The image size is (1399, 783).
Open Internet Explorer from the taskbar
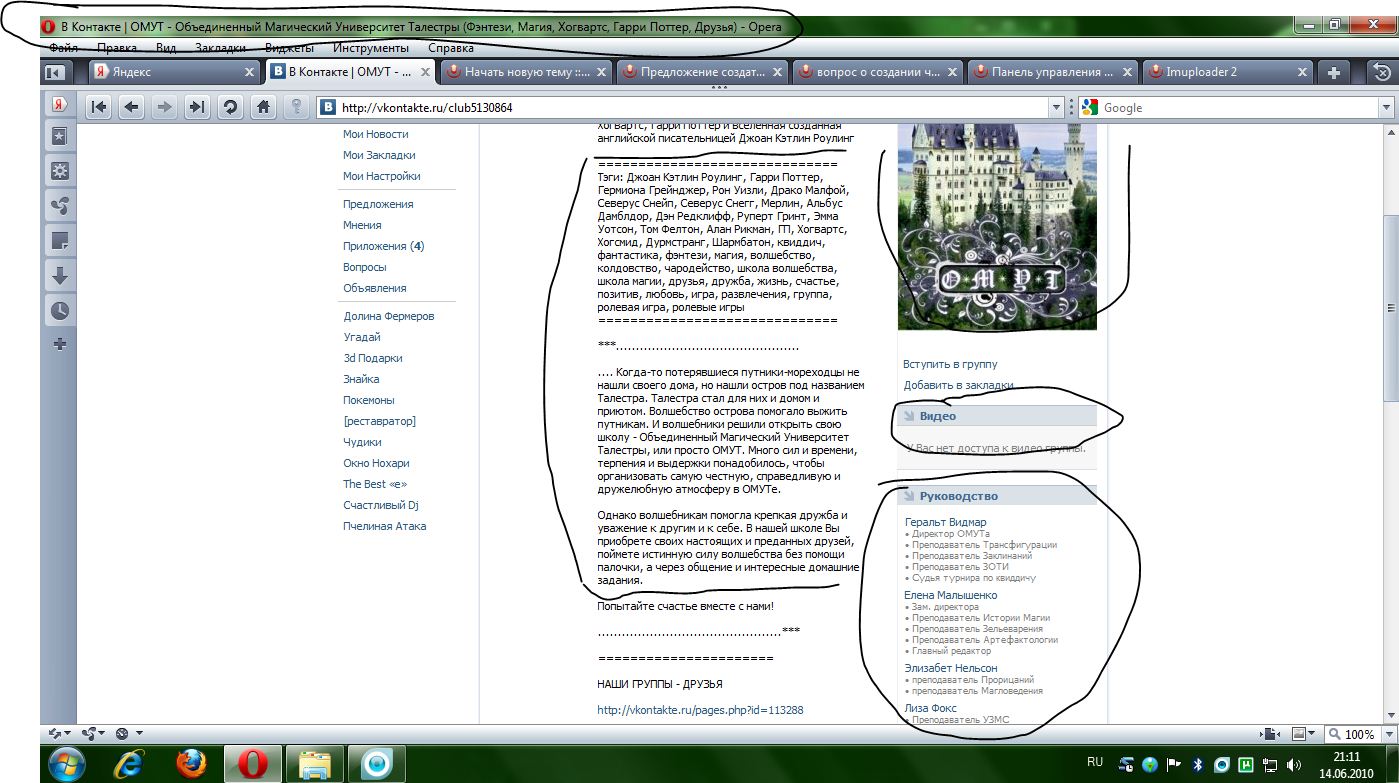point(129,763)
